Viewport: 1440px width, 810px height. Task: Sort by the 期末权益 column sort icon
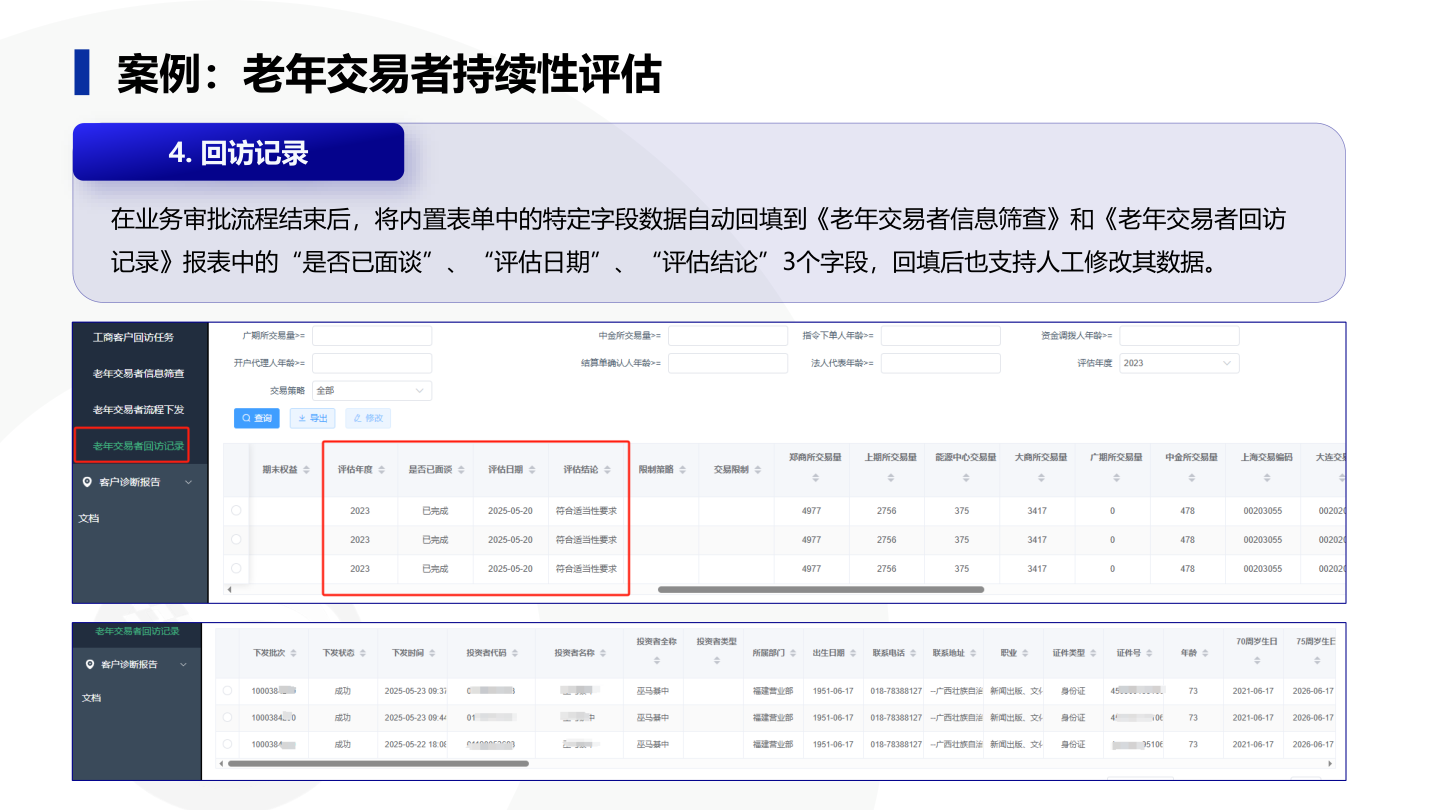click(x=306, y=470)
